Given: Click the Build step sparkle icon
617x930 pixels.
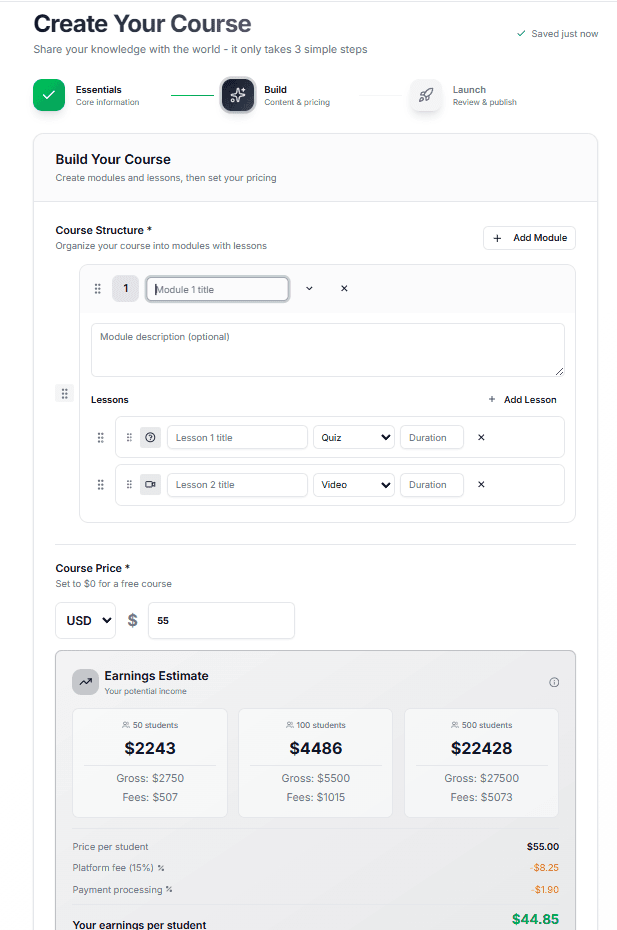Looking at the screenshot, I should 237,95.
